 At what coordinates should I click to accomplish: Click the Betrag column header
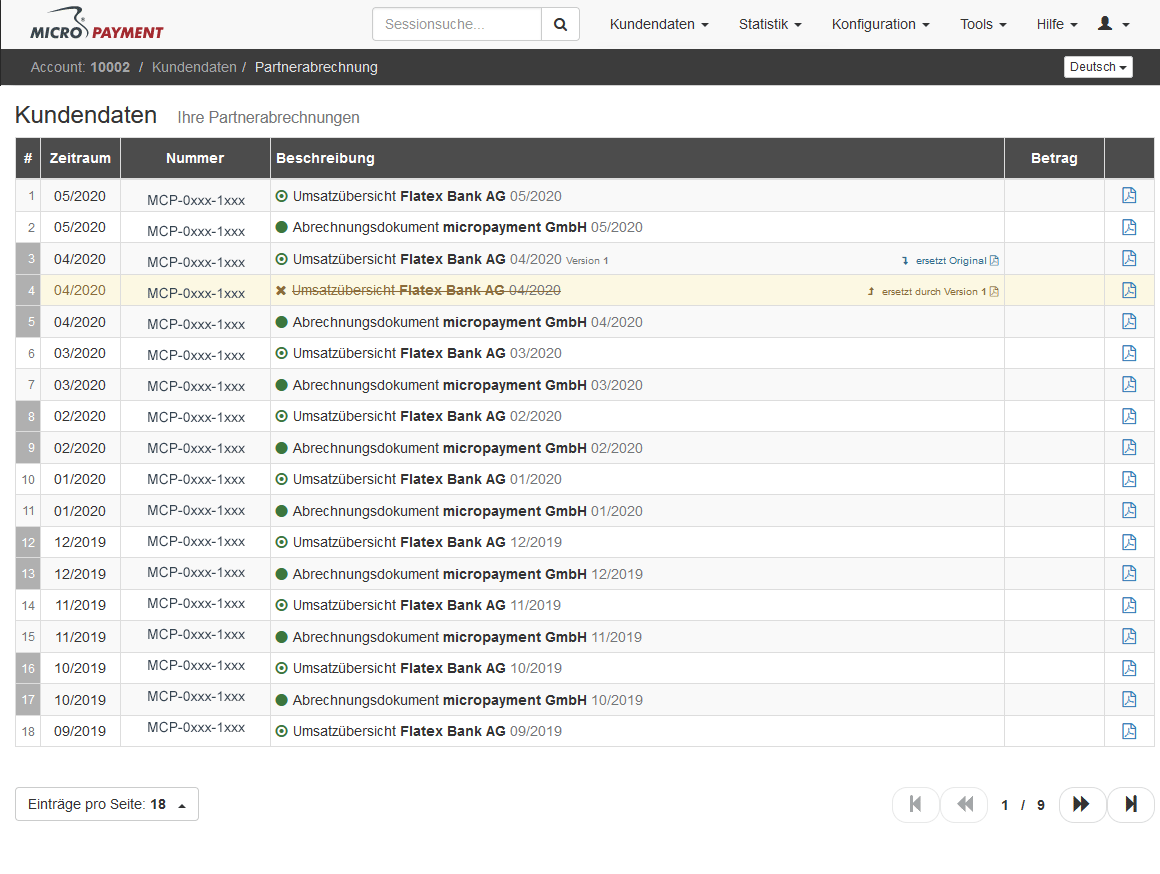(1053, 158)
